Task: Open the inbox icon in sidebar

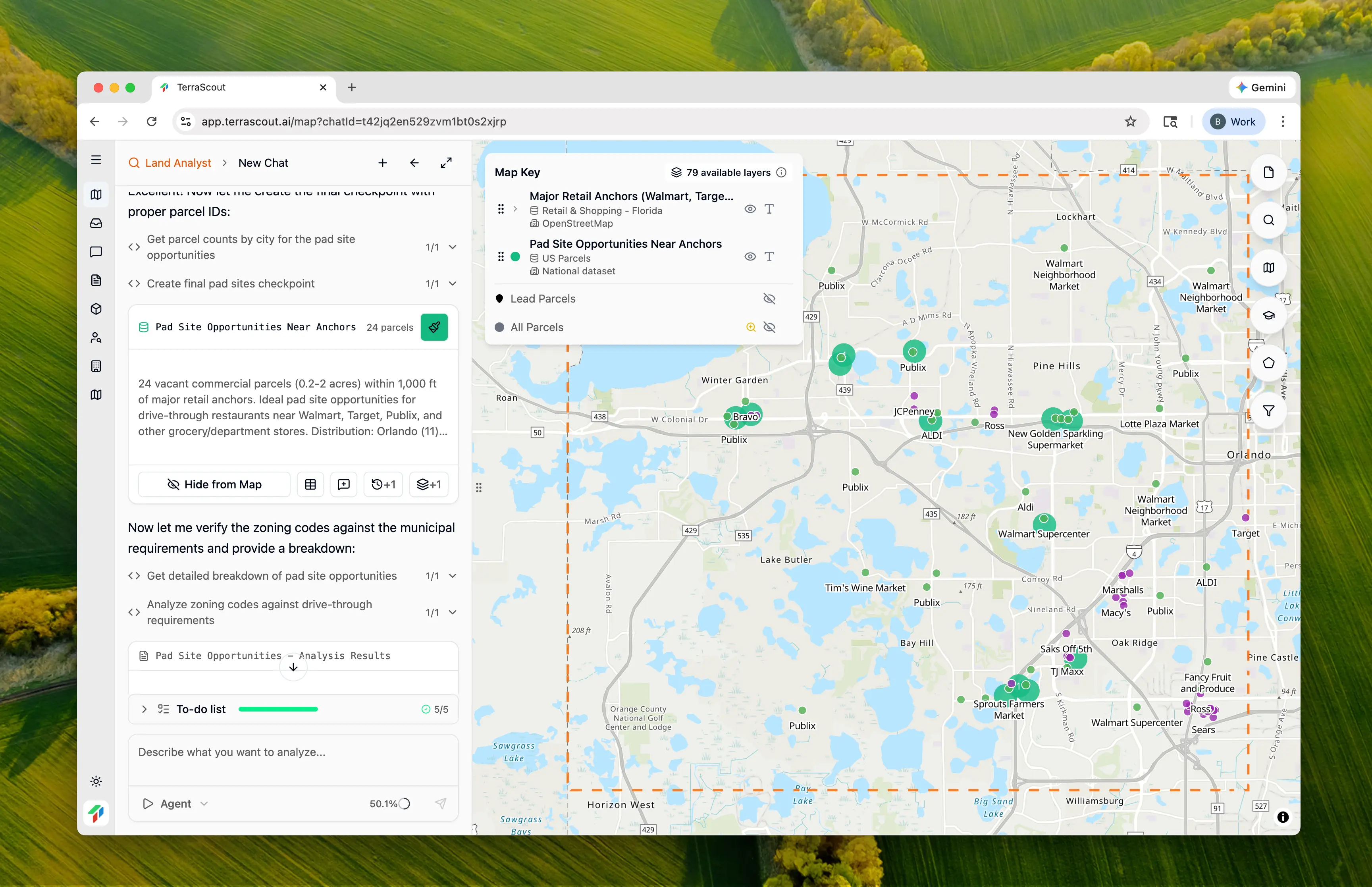Action: [x=96, y=224]
